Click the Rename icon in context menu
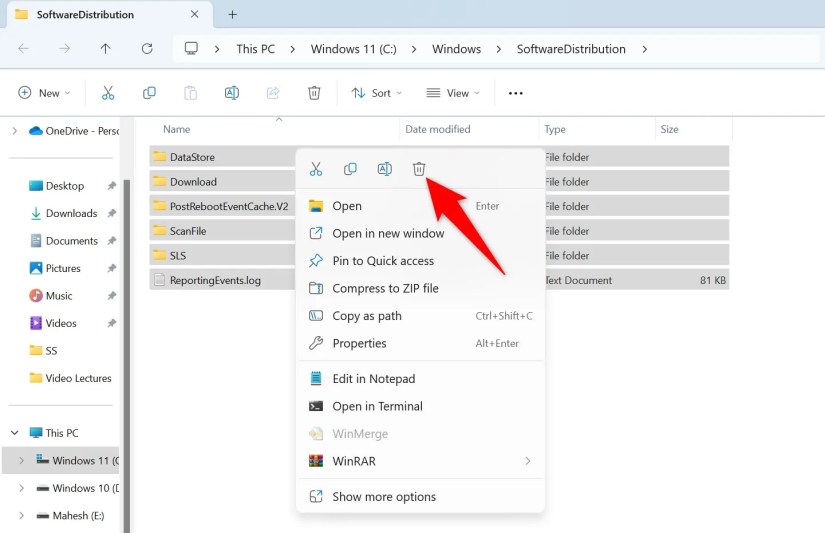Image resolution: width=825 pixels, height=533 pixels. pos(385,169)
